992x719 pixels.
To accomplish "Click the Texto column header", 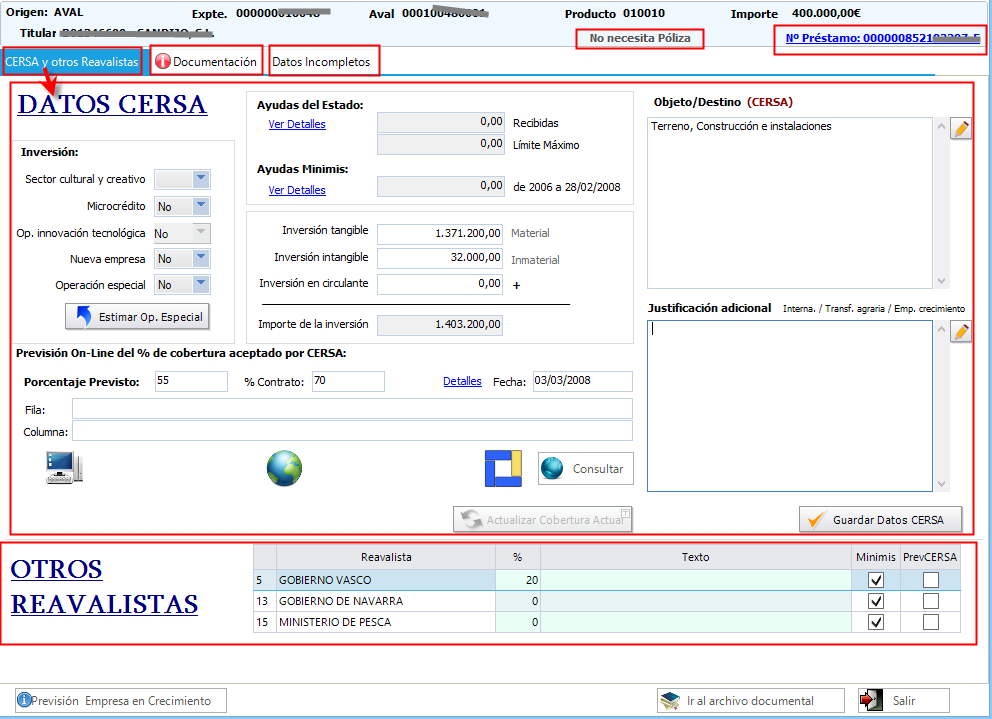I will click(695, 557).
